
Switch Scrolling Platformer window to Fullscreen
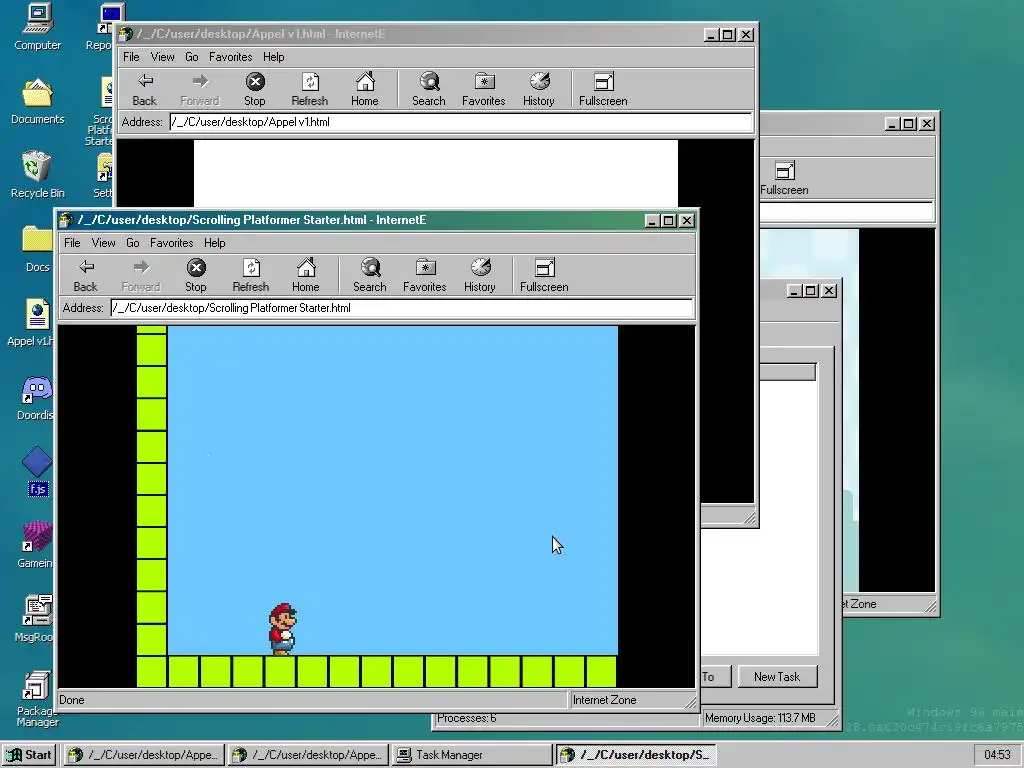tap(544, 275)
